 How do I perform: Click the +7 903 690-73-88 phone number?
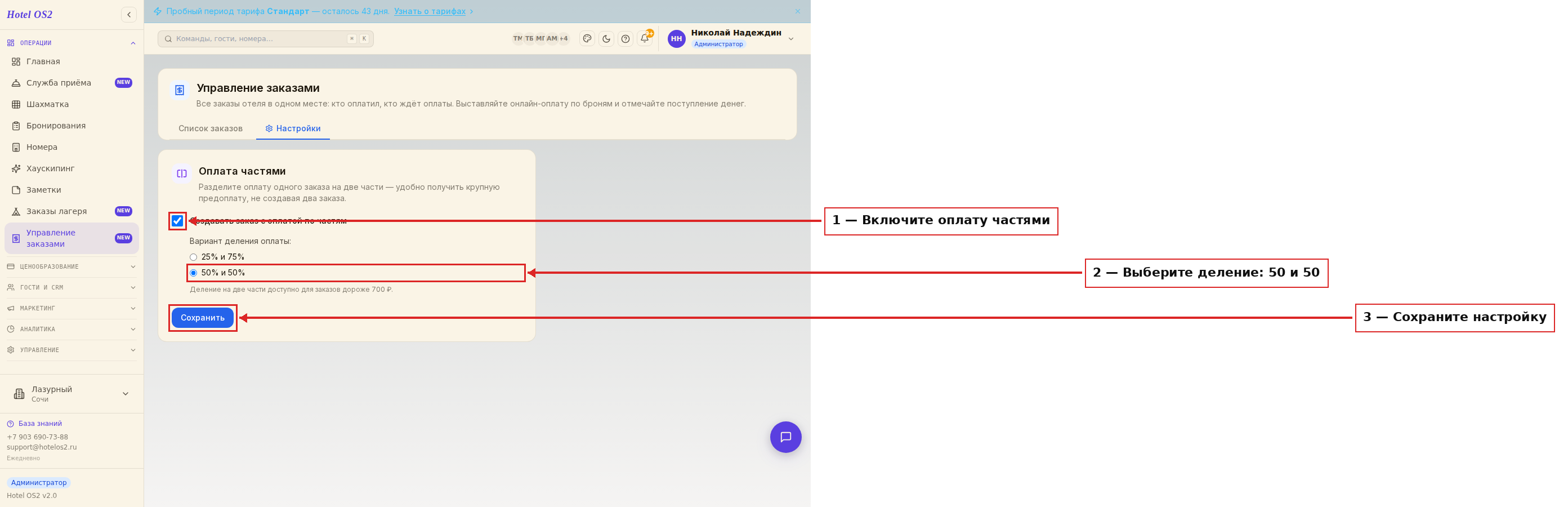point(37,437)
